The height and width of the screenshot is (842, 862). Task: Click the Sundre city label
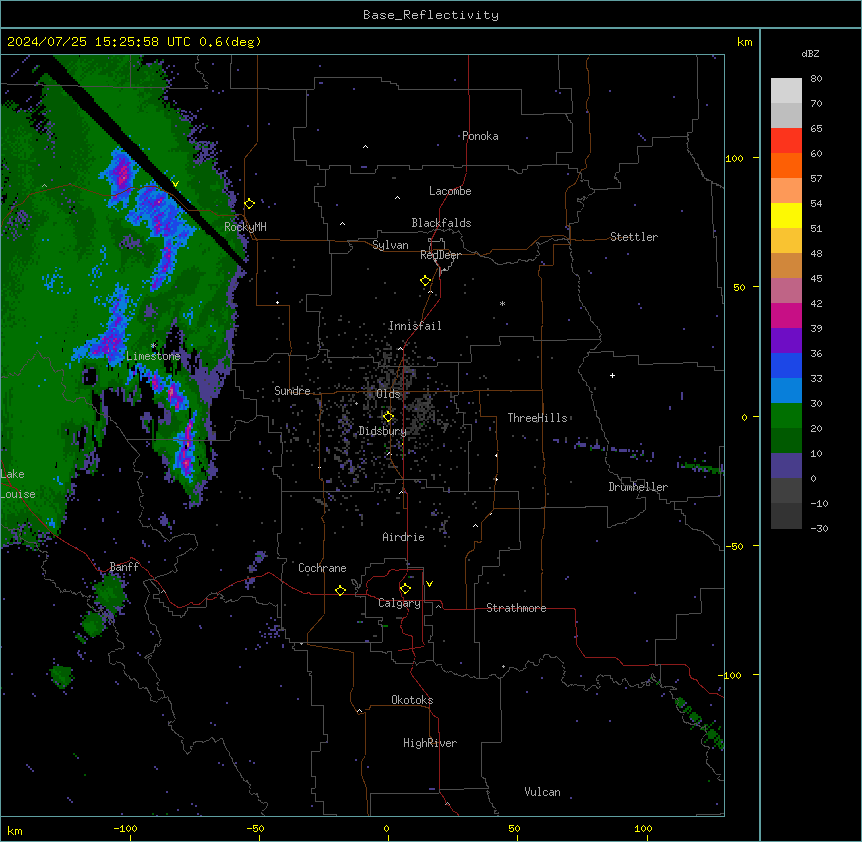pyautogui.click(x=292, y=391)
